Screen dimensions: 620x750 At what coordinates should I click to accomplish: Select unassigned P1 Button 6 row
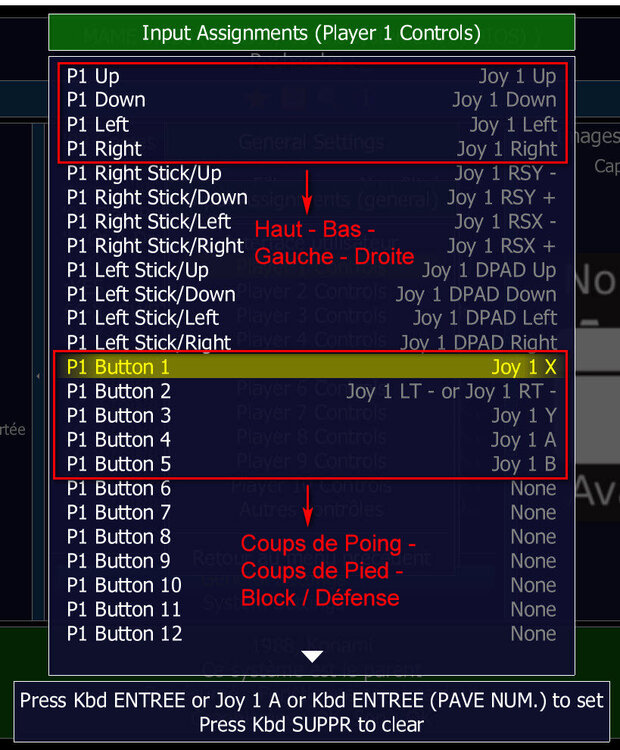(311, 488)
